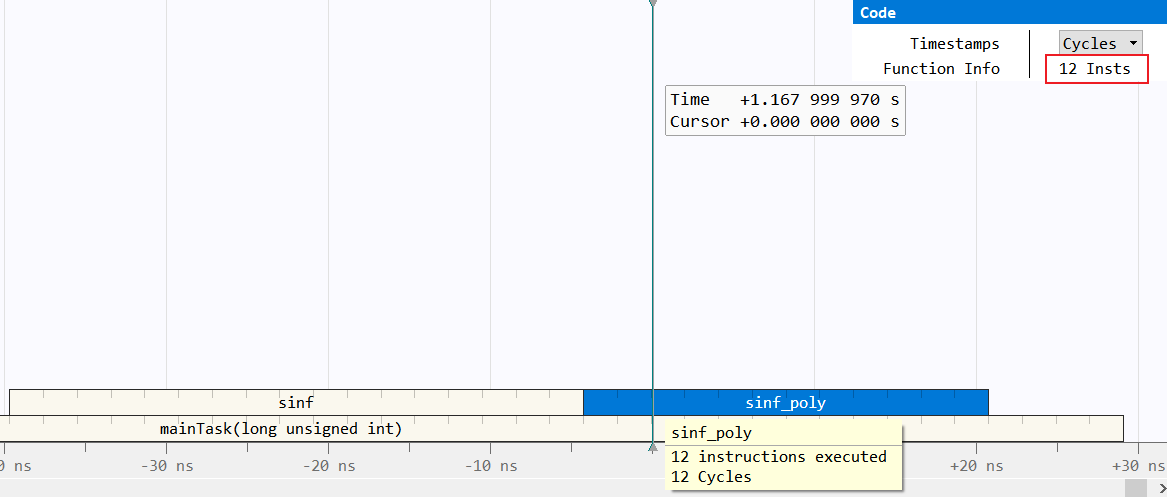Screen dimensions: 1167x497
Task: Click the -10 ns ruler label
Action: coord(490,466)
